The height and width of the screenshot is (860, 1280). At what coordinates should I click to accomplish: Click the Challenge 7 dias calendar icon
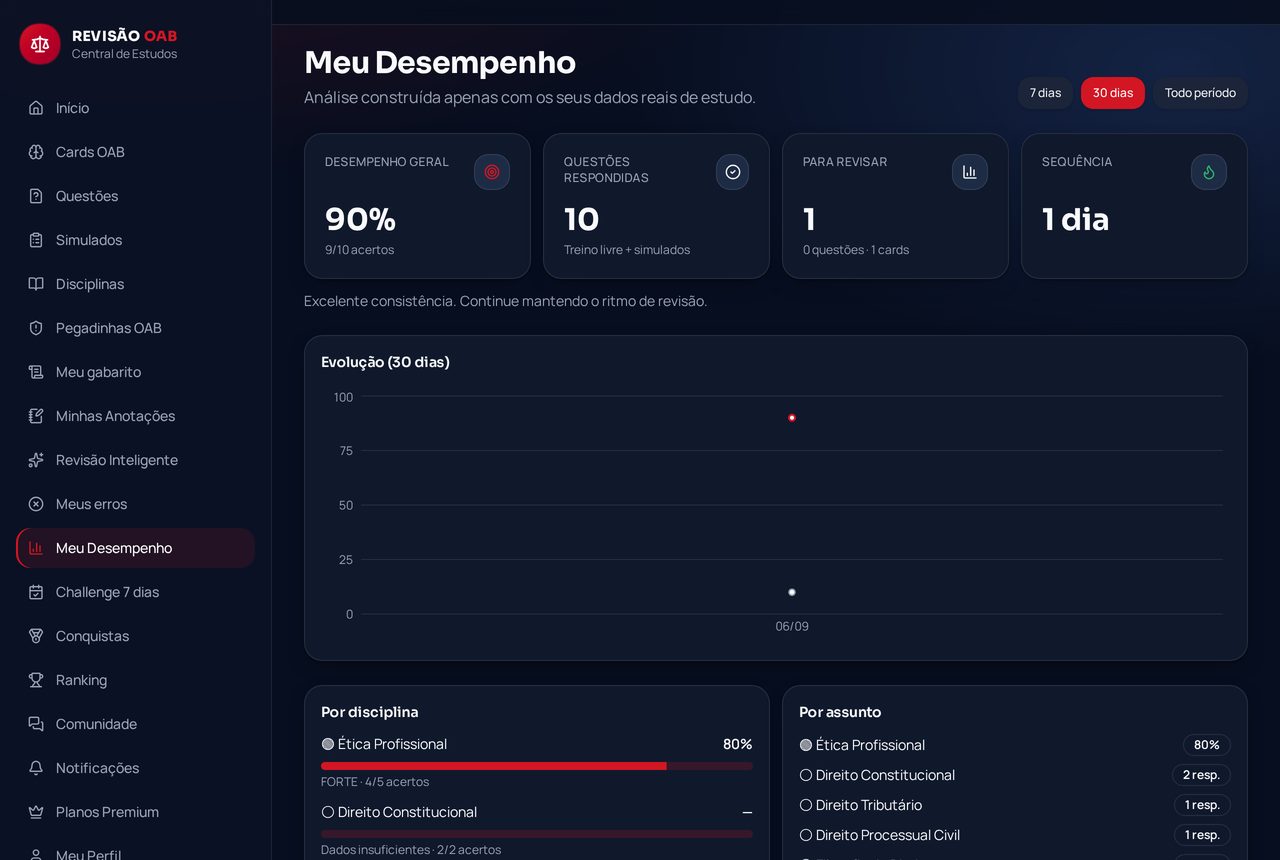[x=36, y=592]
